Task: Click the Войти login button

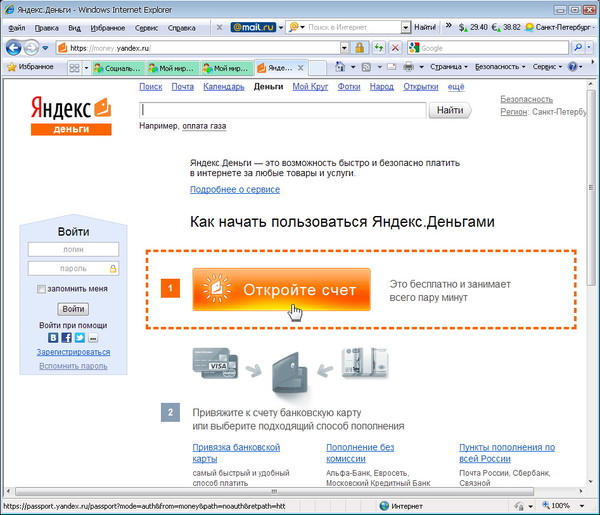Action: [x=73, y=309]
